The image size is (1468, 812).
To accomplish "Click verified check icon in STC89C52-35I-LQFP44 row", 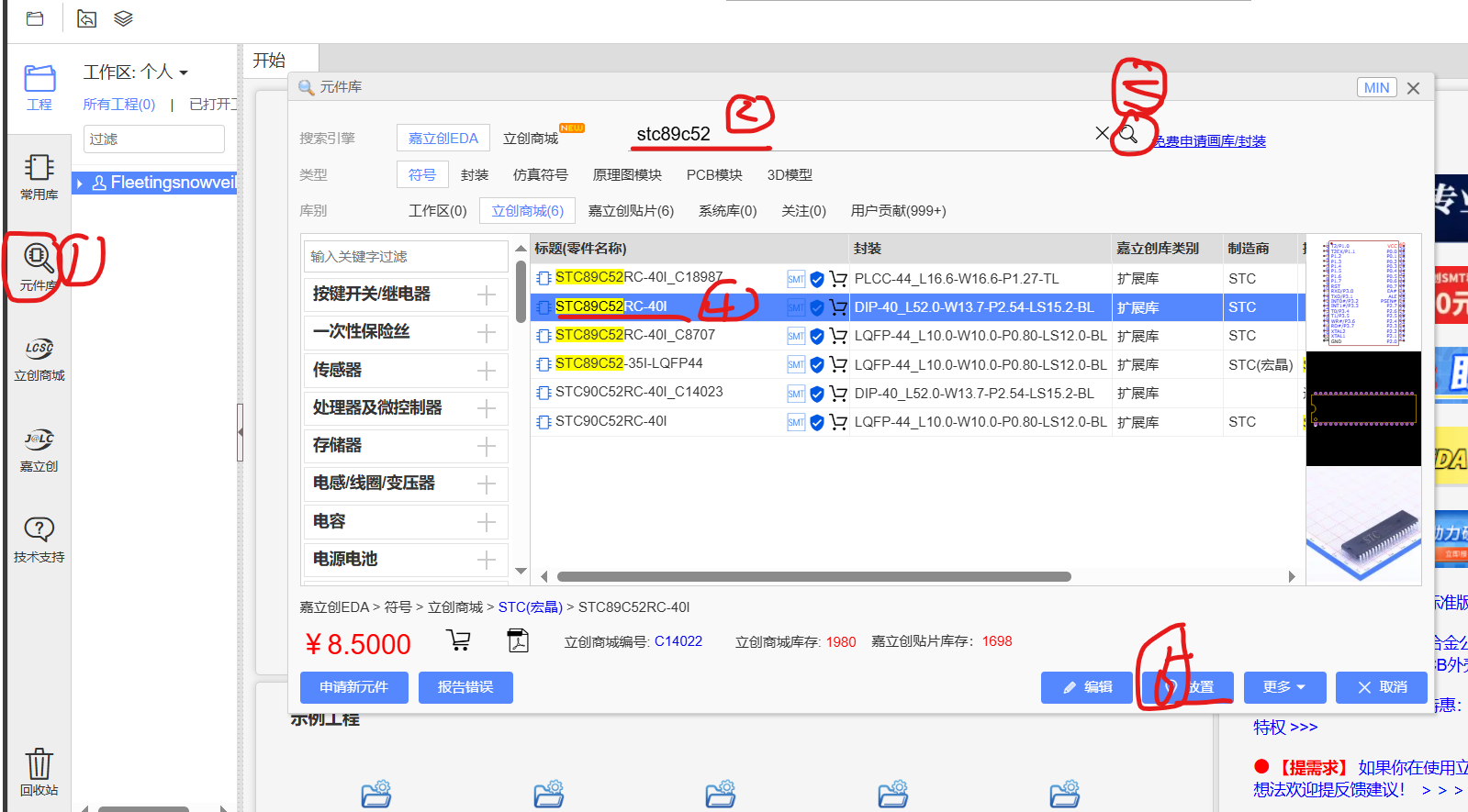I will pos(816,365).
